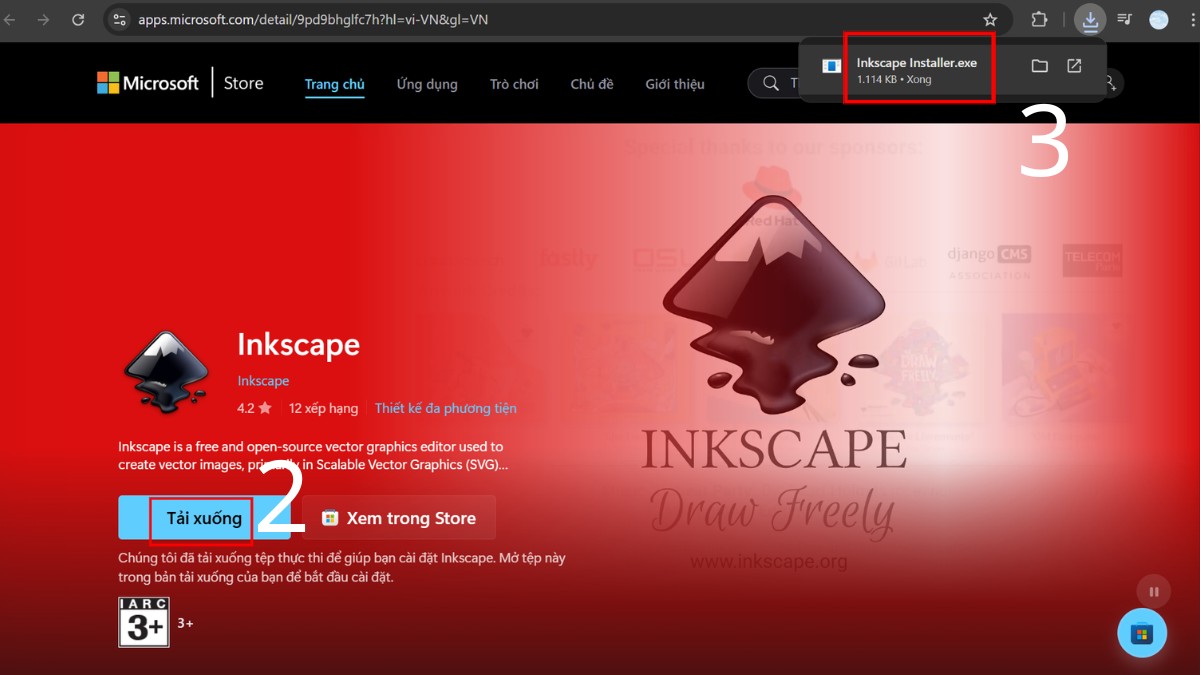Bookmark this page with the star icon
The height and width of the screenshot is (675, 1200).
pyautogui.click(x=989, y=19)
